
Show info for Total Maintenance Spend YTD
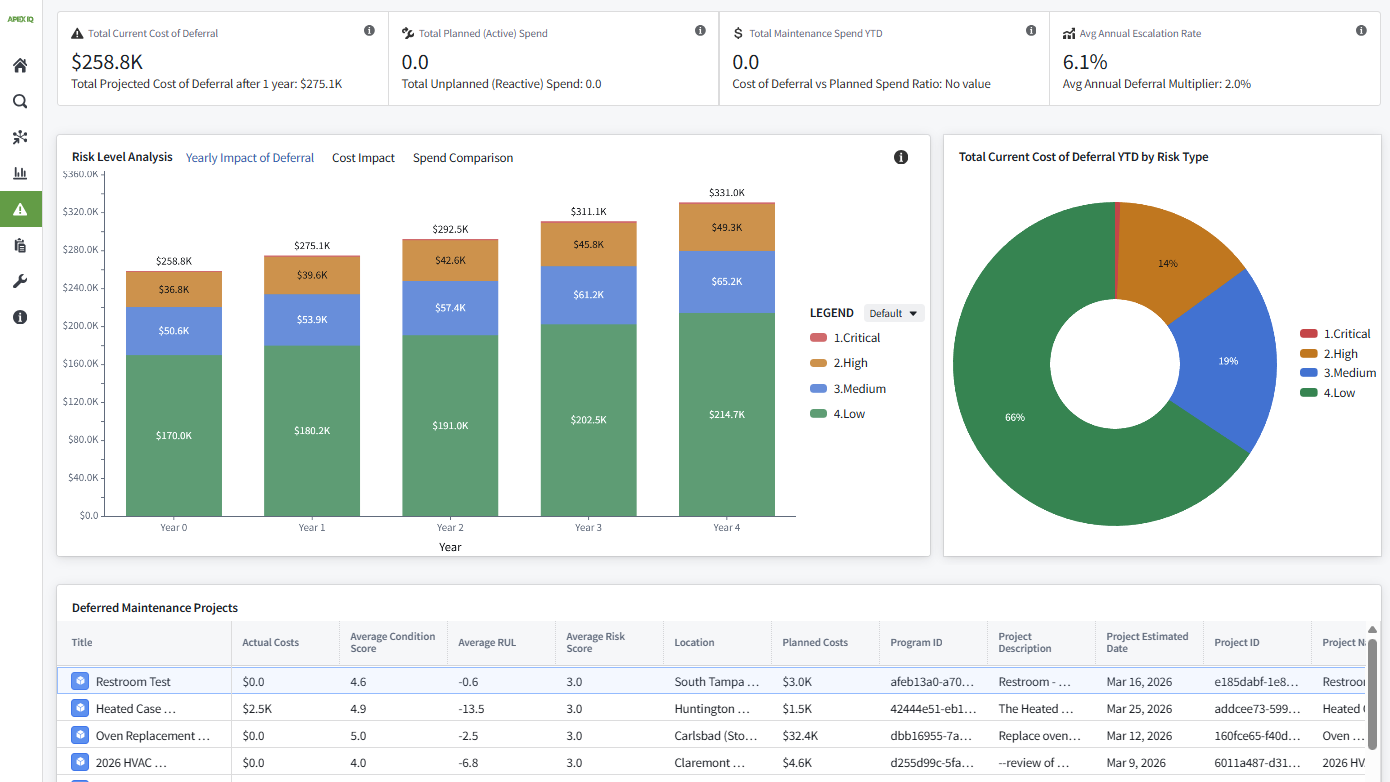(x=1031, y=31)
